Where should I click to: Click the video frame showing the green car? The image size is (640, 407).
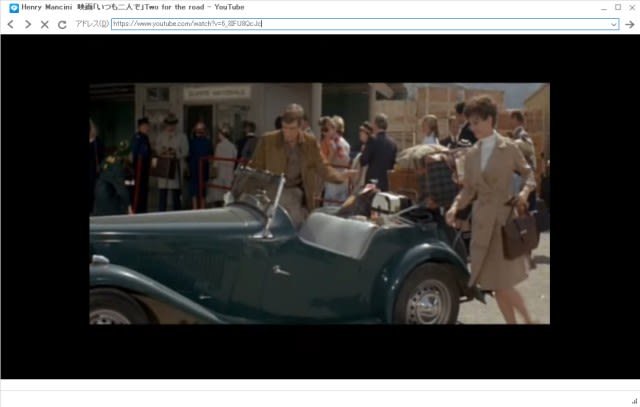pyautogui.click(x=320, y=204)
